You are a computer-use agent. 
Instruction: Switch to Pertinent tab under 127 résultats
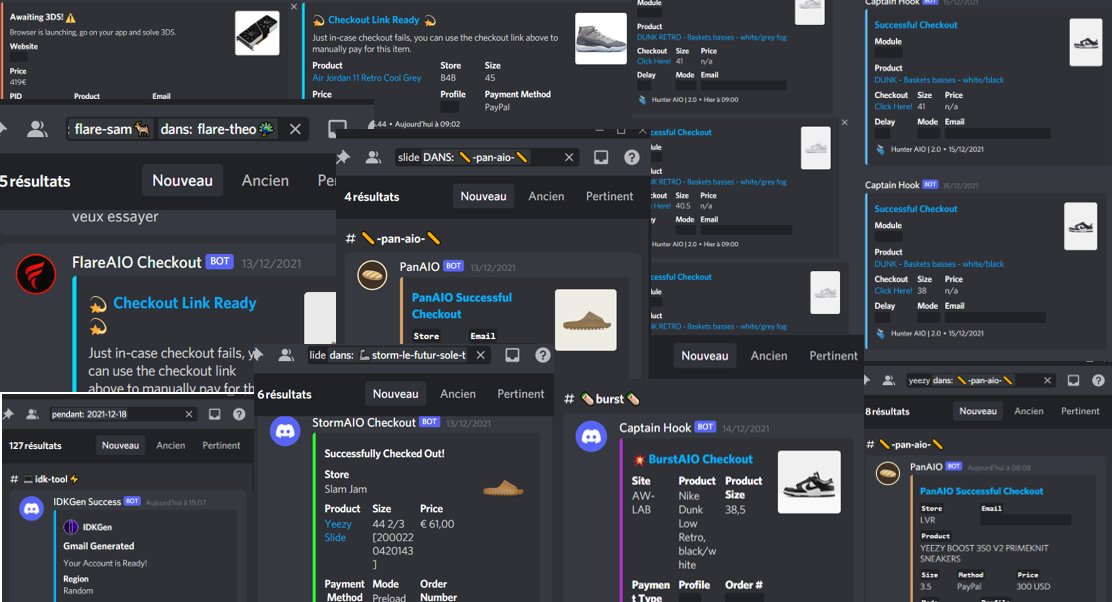coord(221,445)
